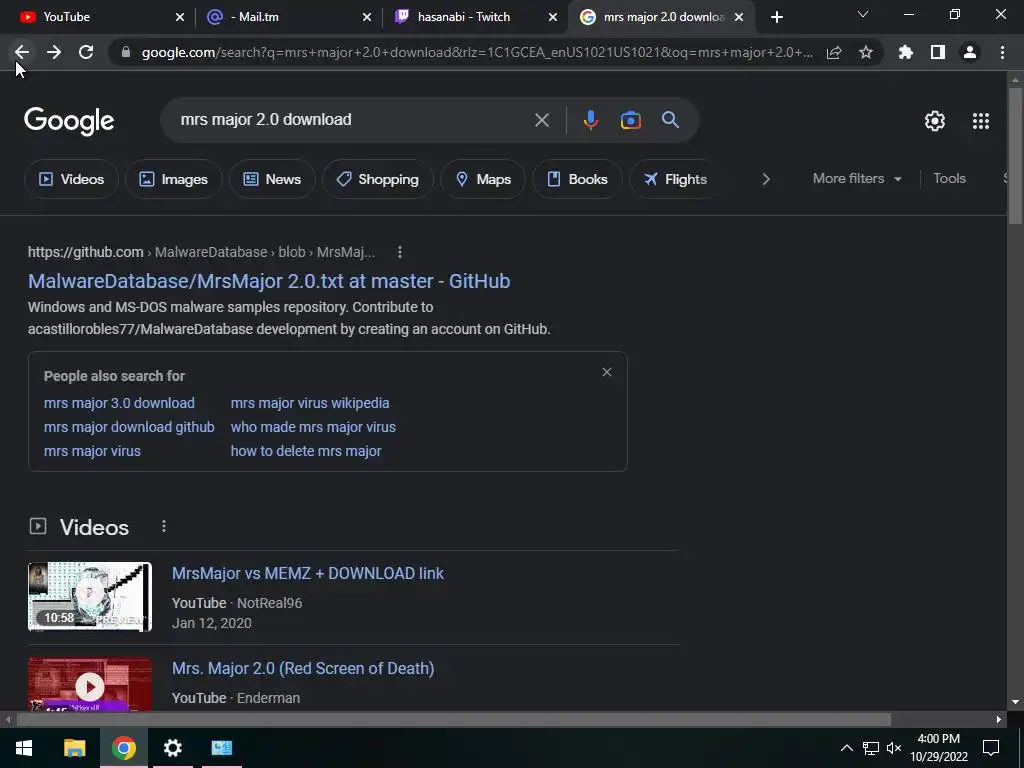Filter results by Books

pos(577,179)
